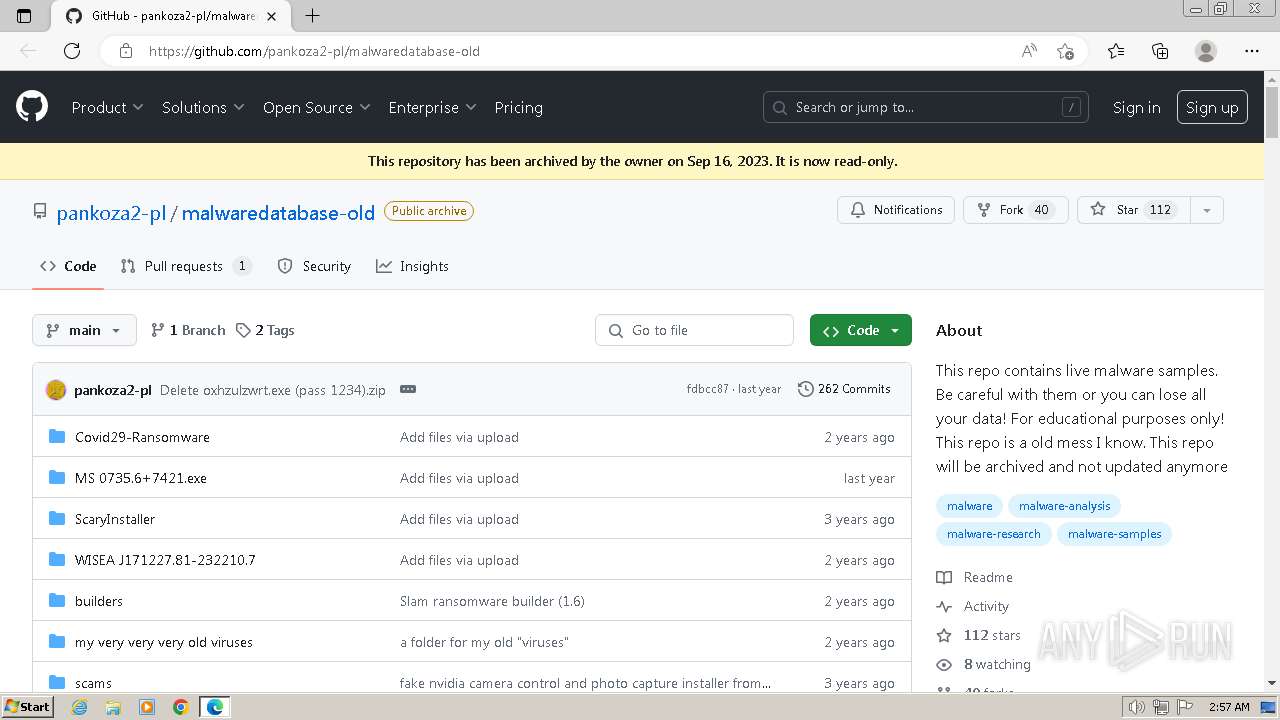
Task: Click the volume icon in system tray
Action: coord(1136,707)
